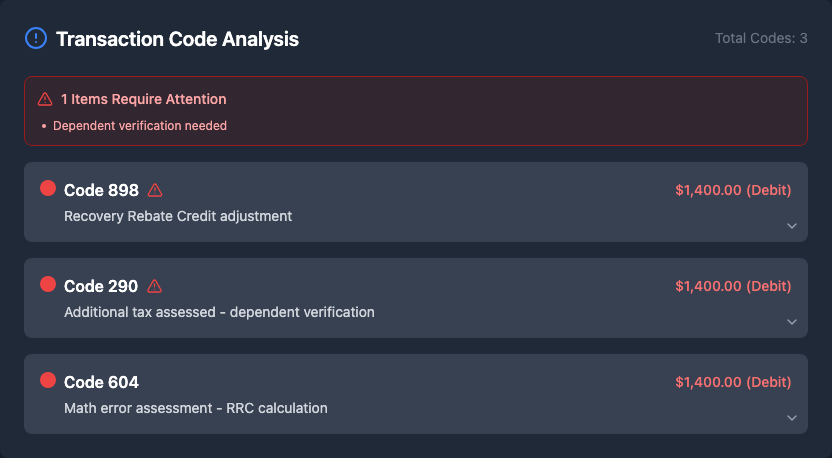Expand the Code 290 chevron
Image resolution: width=832 pixels, height=458 pixels.
point(791,322)
